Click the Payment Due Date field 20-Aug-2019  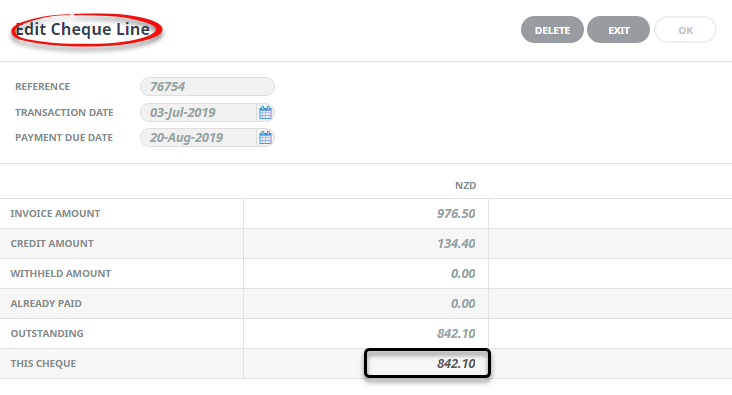[x=198, y=138]
